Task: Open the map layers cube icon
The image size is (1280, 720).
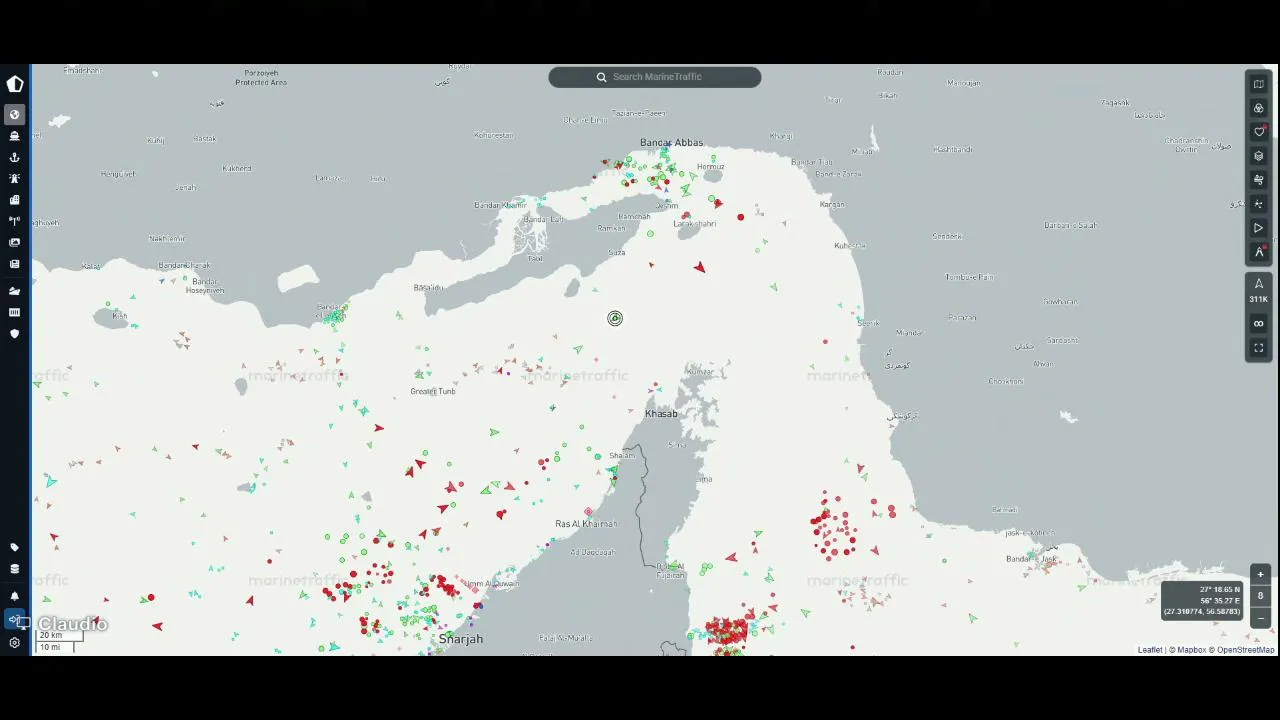Action: [x=1259, y=156]
